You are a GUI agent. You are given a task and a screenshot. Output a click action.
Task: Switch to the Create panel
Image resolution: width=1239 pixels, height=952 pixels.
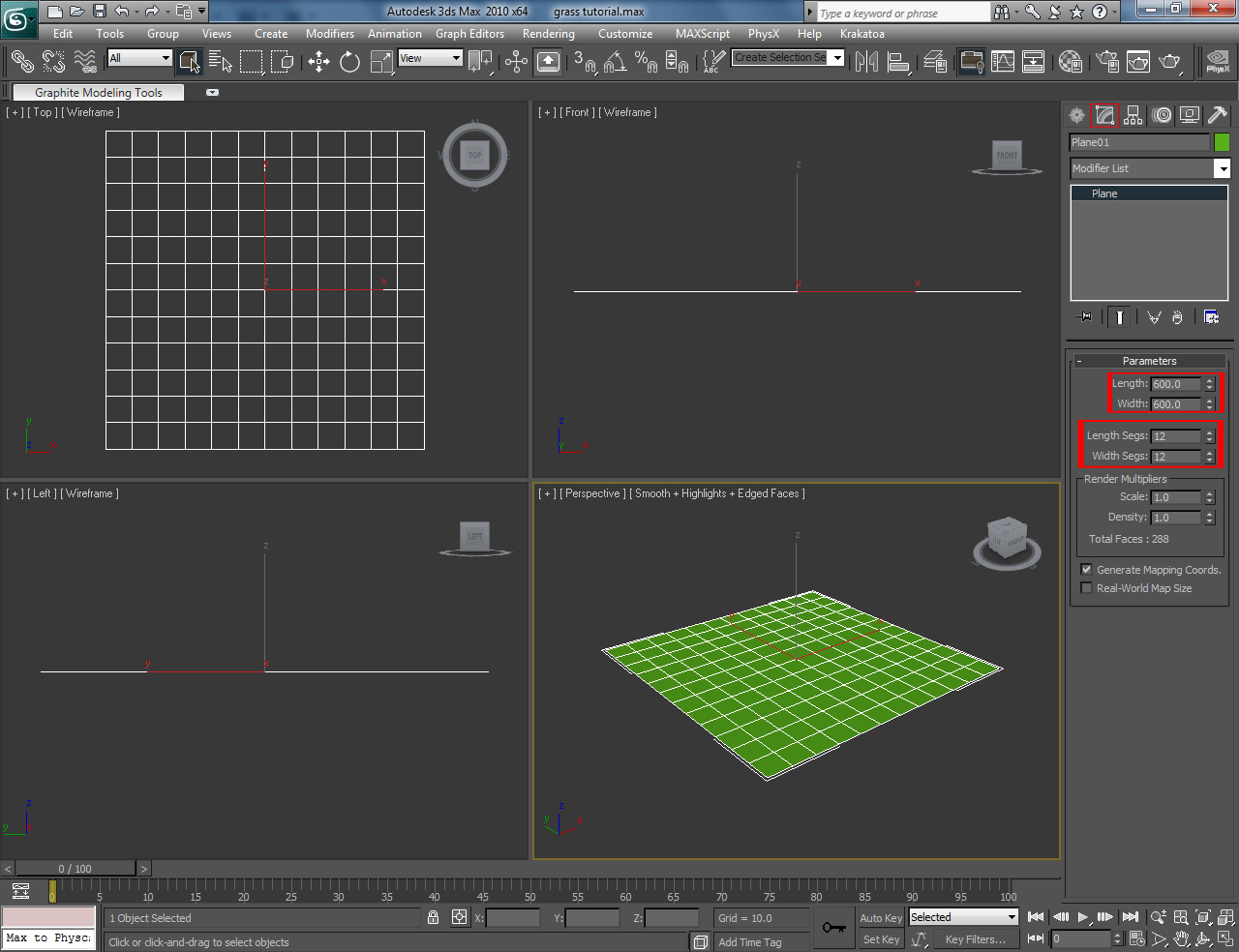point(1076,115)
